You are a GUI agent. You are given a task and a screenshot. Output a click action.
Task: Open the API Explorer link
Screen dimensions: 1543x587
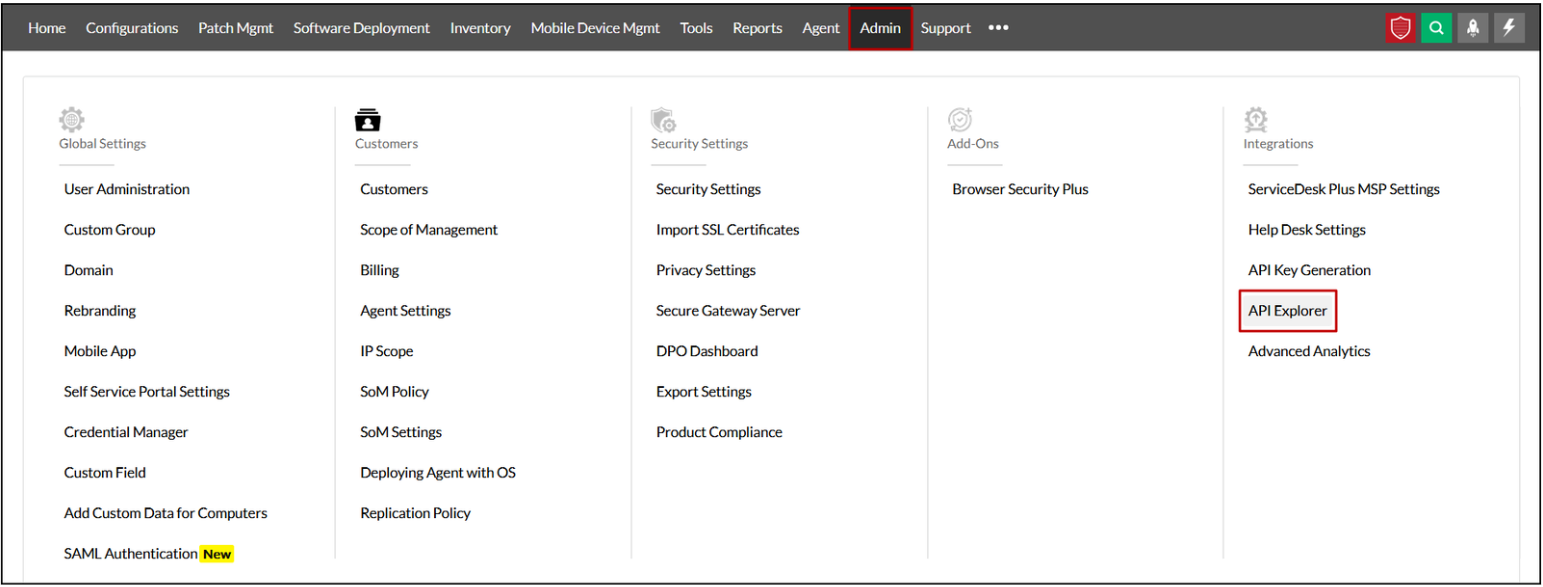coord(1287,311)
